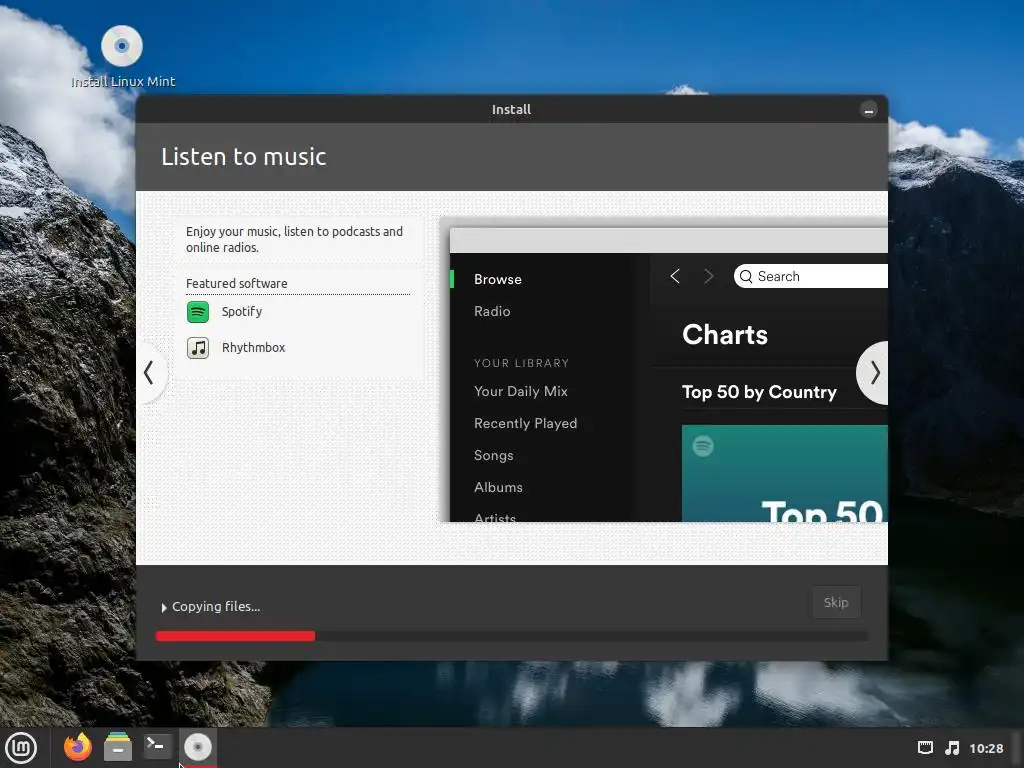Viewport: 1024px width, 768px height.
Task: Go to the previous slide with left arrow
Action: coord(150,373)
